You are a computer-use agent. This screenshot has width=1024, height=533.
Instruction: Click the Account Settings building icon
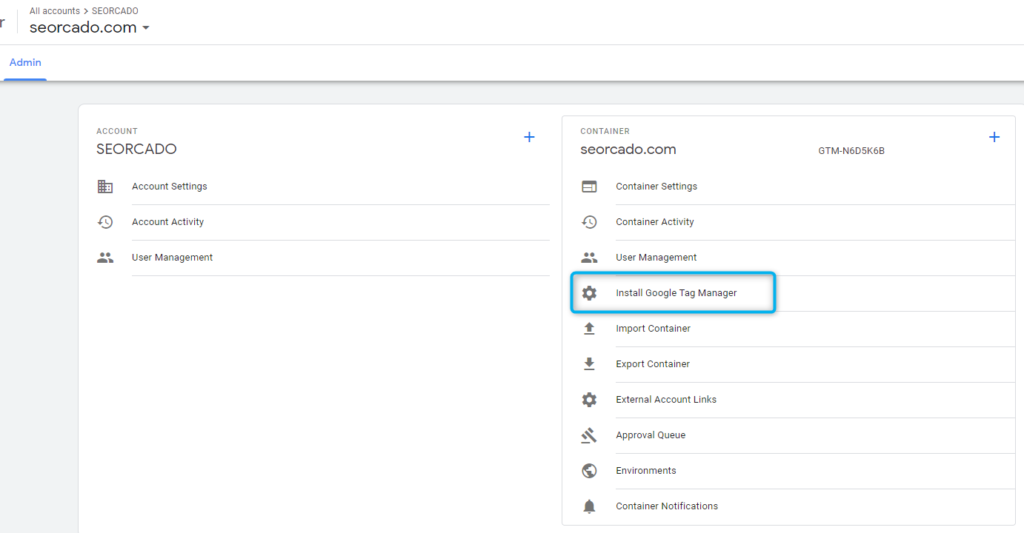[x=105, y=187]
